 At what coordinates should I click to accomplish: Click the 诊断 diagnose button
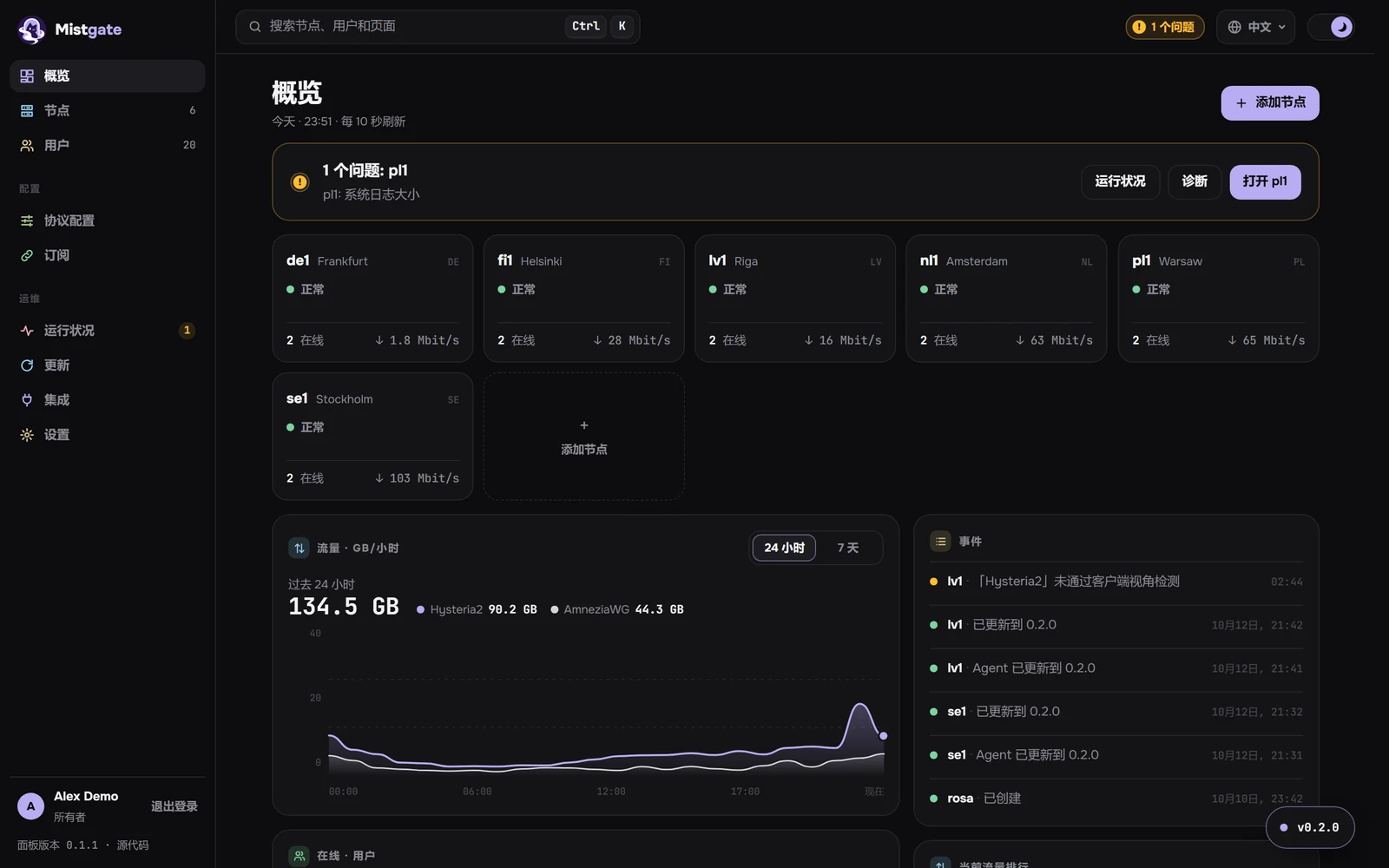tap(1195, 181)
